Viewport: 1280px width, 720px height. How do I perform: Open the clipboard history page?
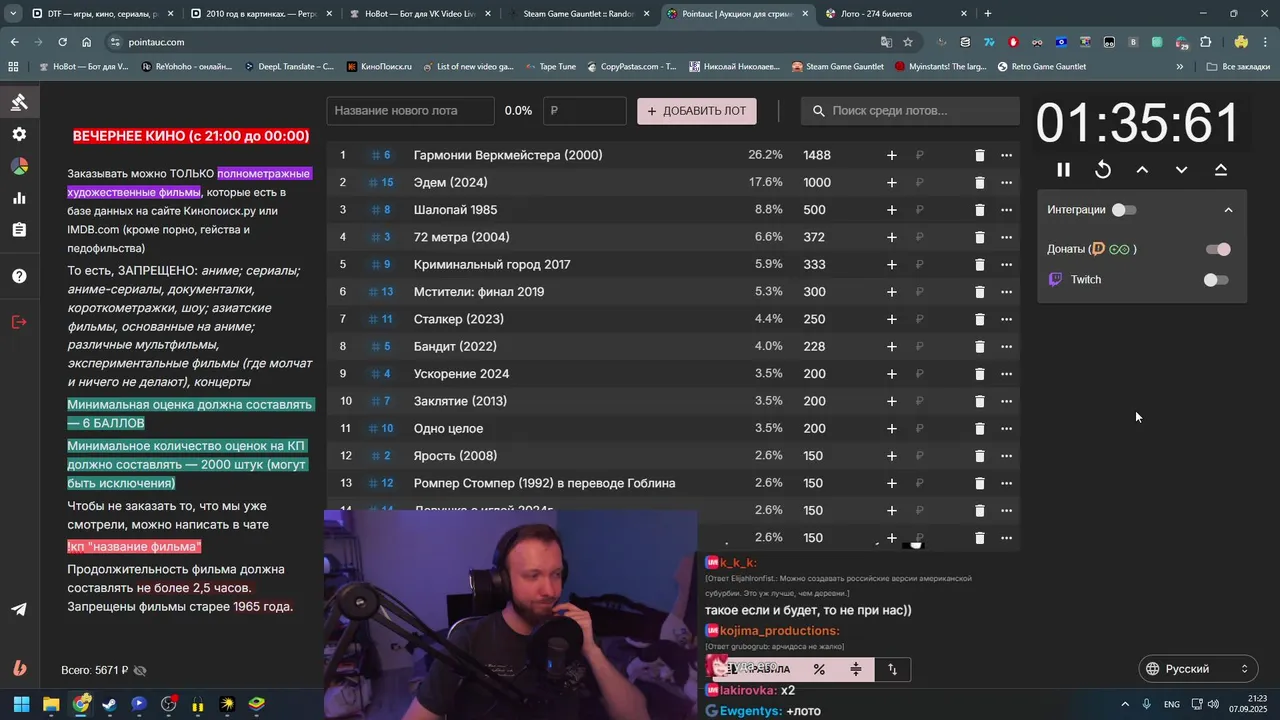[x=19, y=230]
